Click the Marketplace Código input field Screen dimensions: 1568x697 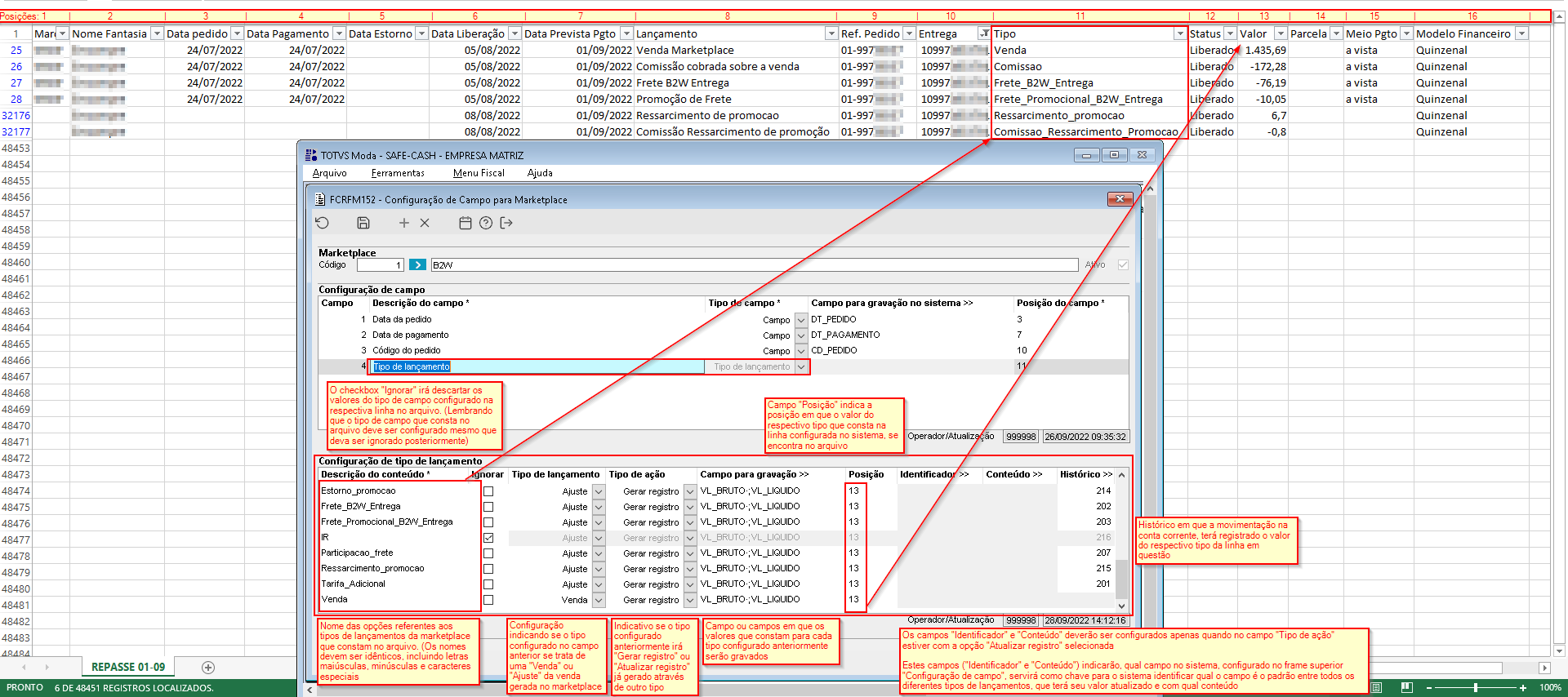click(381, 264)
